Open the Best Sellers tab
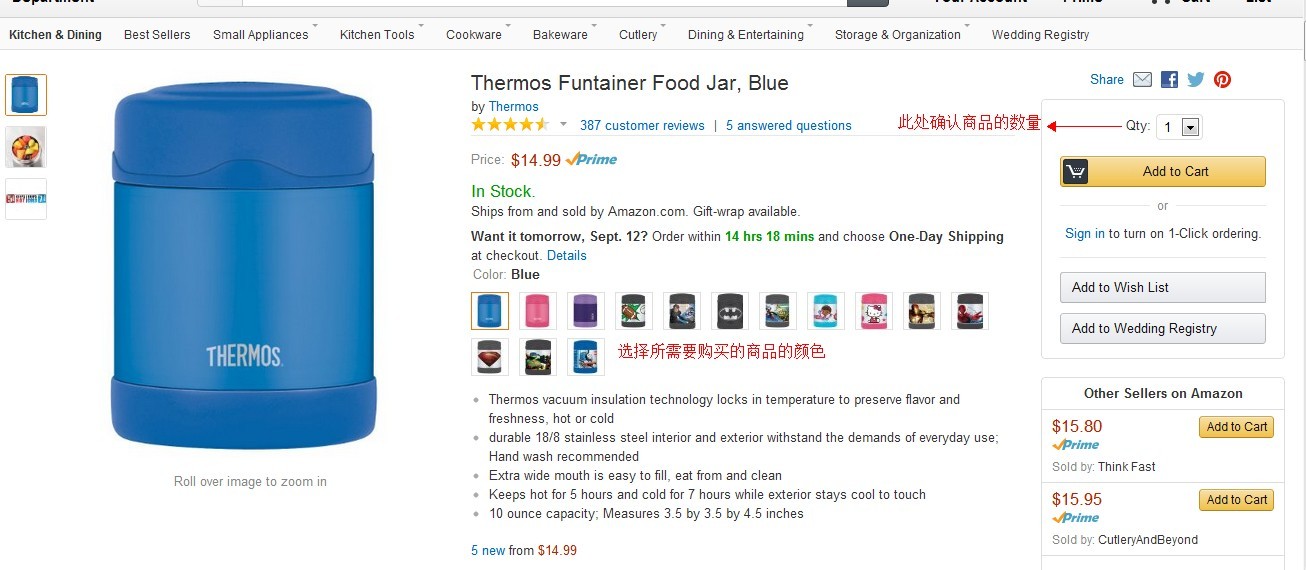 point(157,35)
